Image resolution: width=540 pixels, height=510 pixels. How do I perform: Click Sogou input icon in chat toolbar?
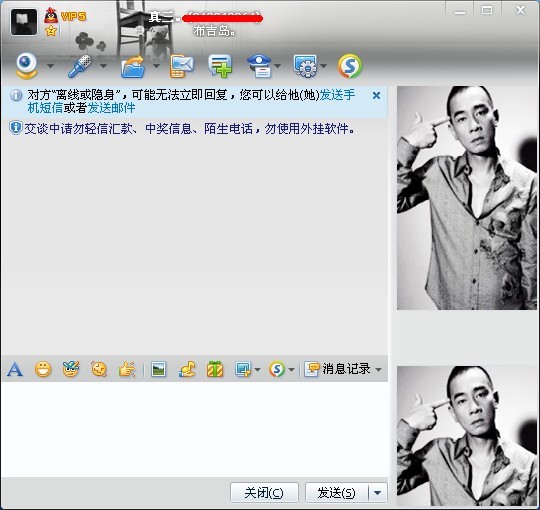tap(277, 370)
